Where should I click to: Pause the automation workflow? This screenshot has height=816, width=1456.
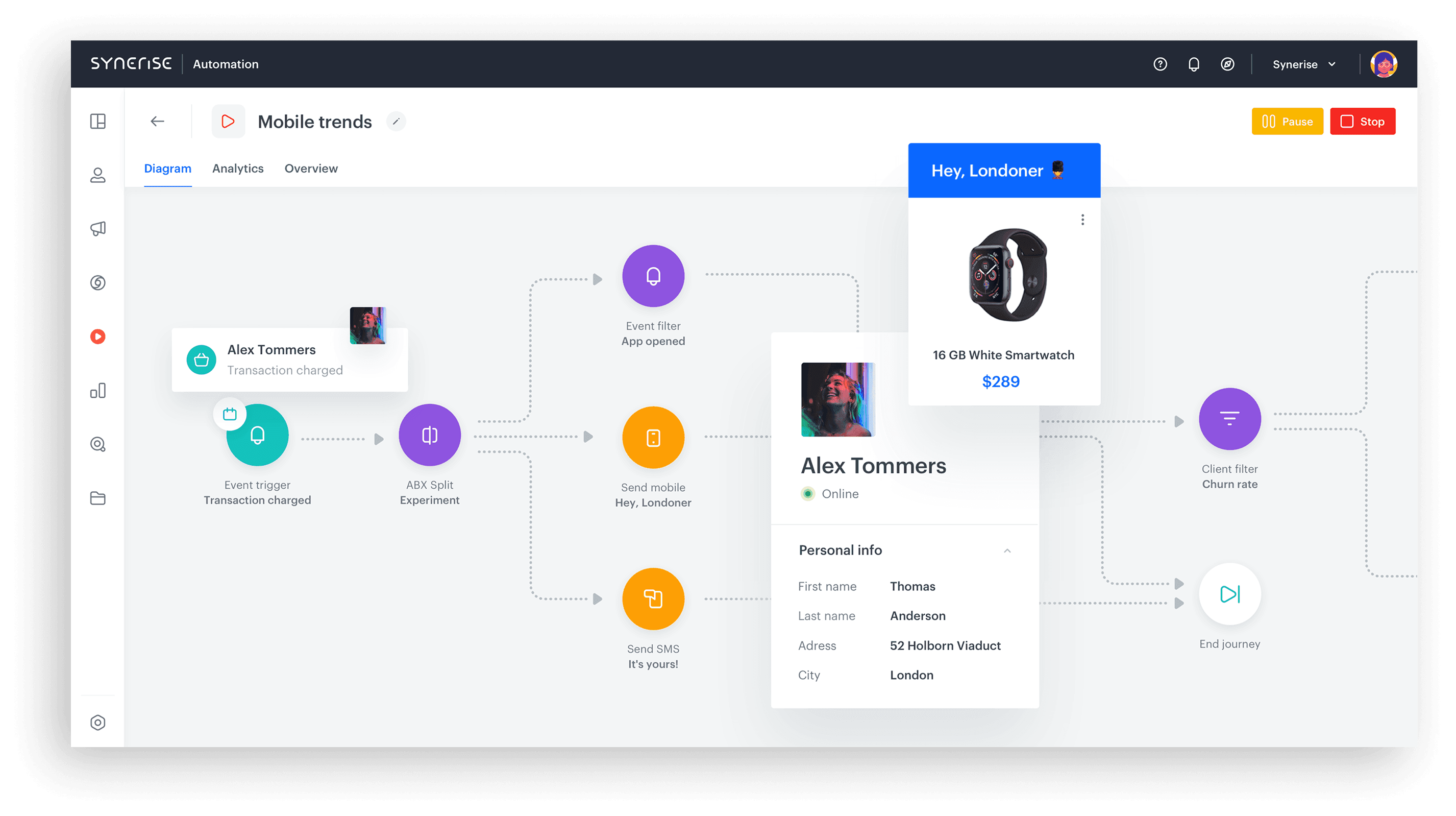(1287, 121)
